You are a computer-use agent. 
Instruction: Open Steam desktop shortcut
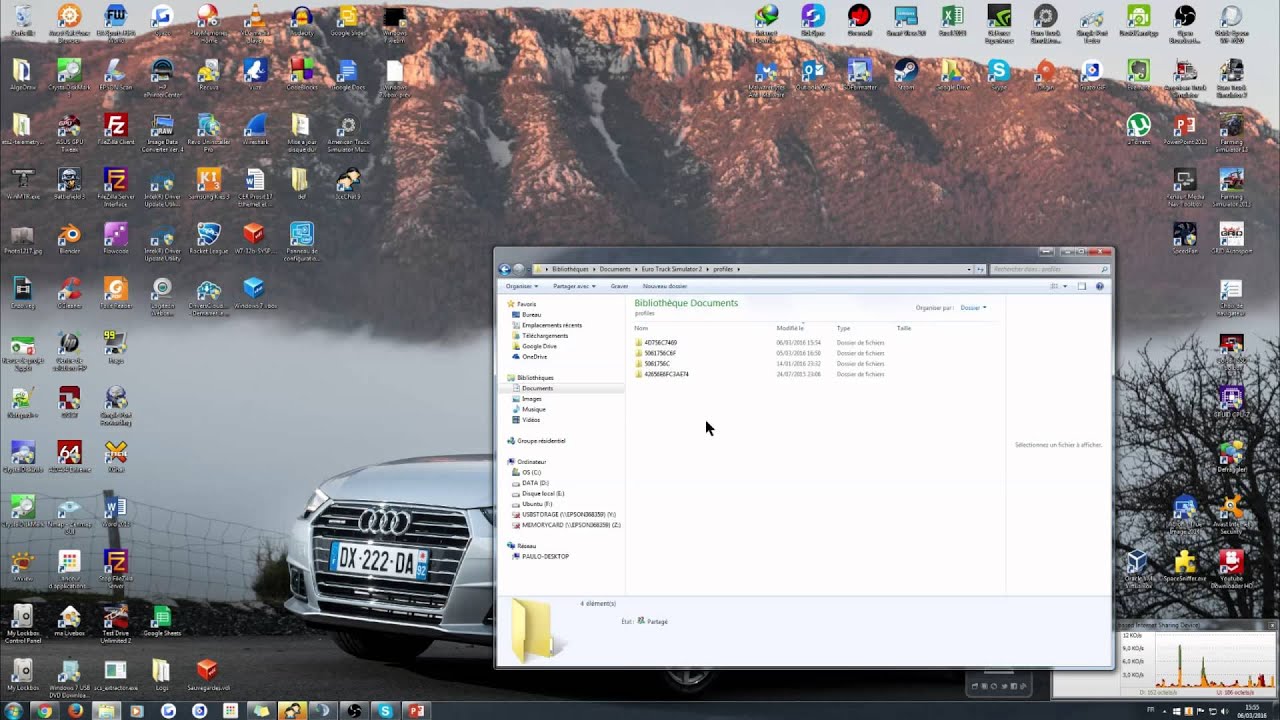click(906, 74)
